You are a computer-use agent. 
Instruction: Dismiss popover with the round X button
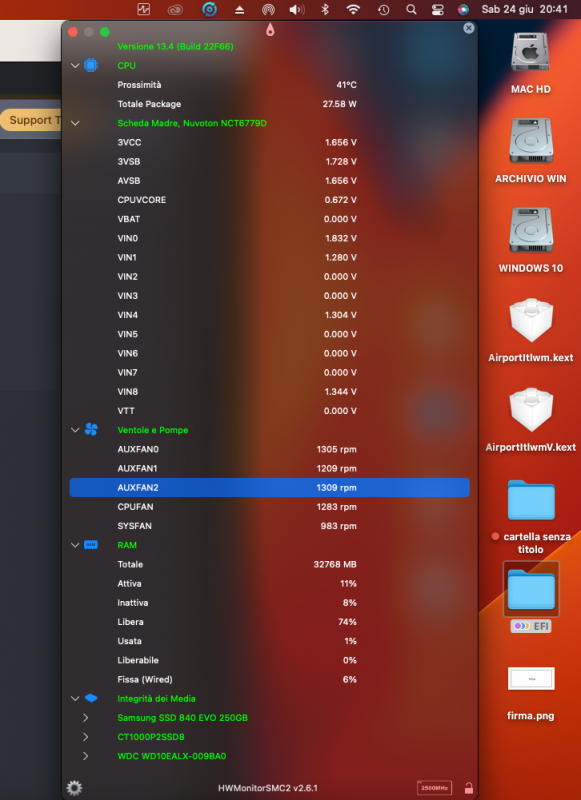[x=469, y=28]
